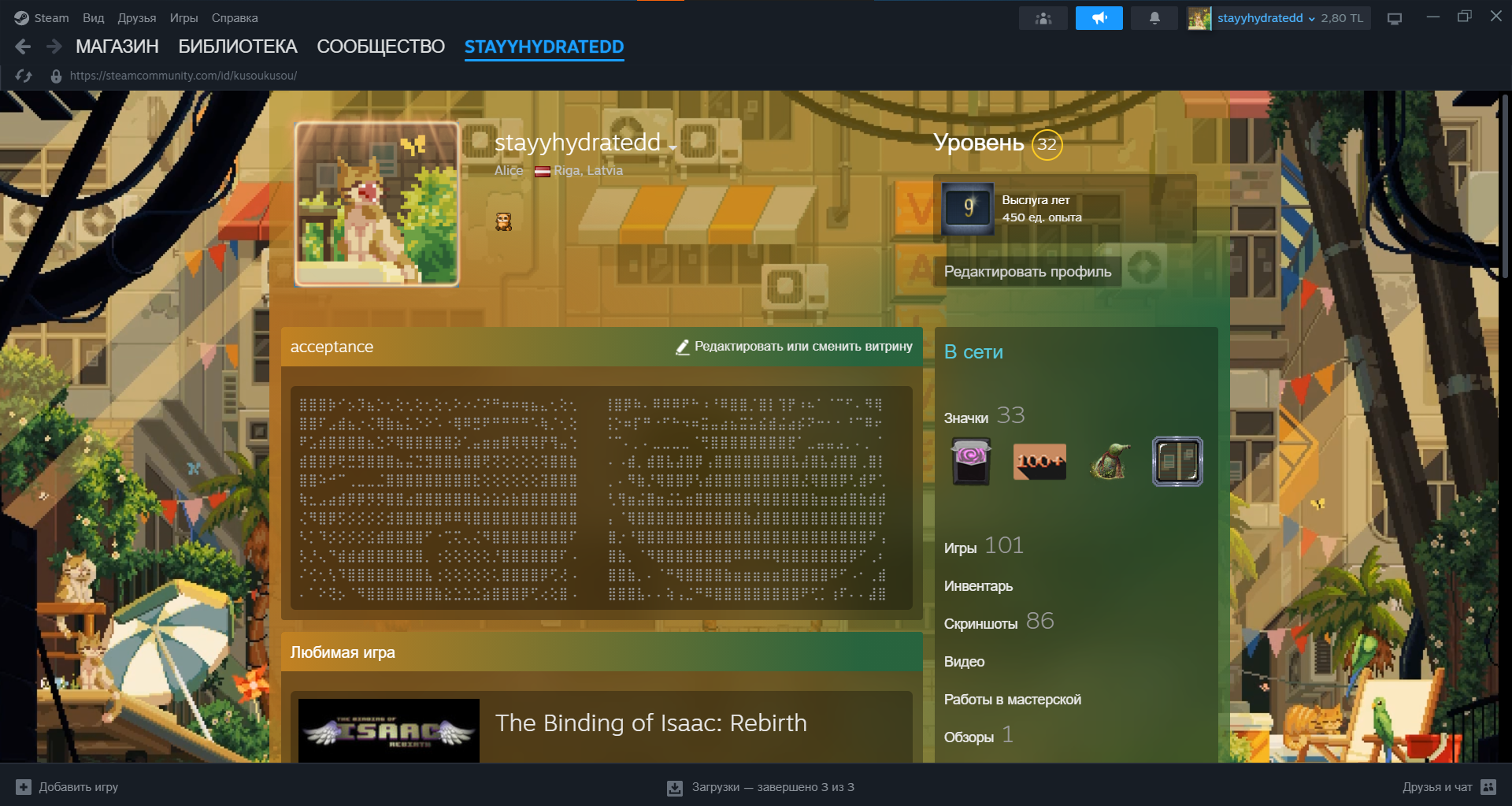Open the Инвентарь link
Screen dimensions: 1512x806
pos(978,586)
